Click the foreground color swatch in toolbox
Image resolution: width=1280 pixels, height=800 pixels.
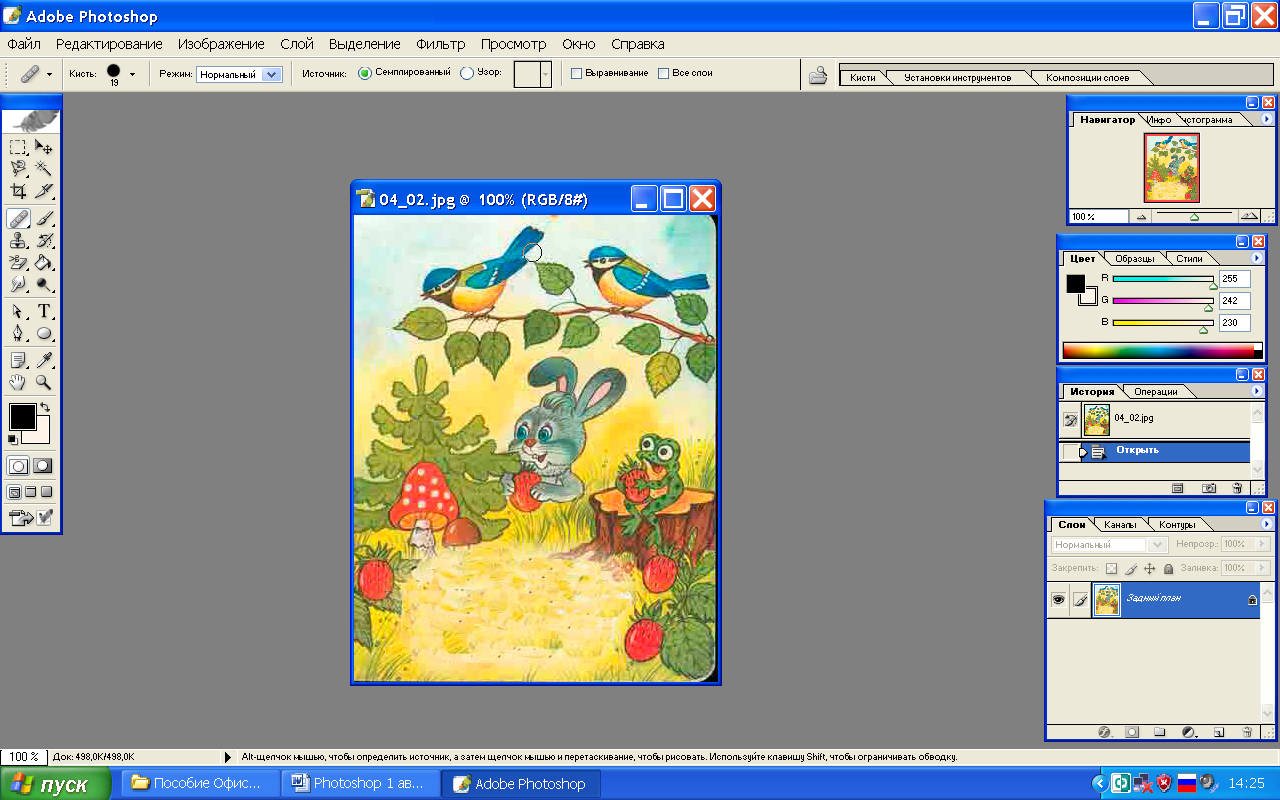(22, 416)
